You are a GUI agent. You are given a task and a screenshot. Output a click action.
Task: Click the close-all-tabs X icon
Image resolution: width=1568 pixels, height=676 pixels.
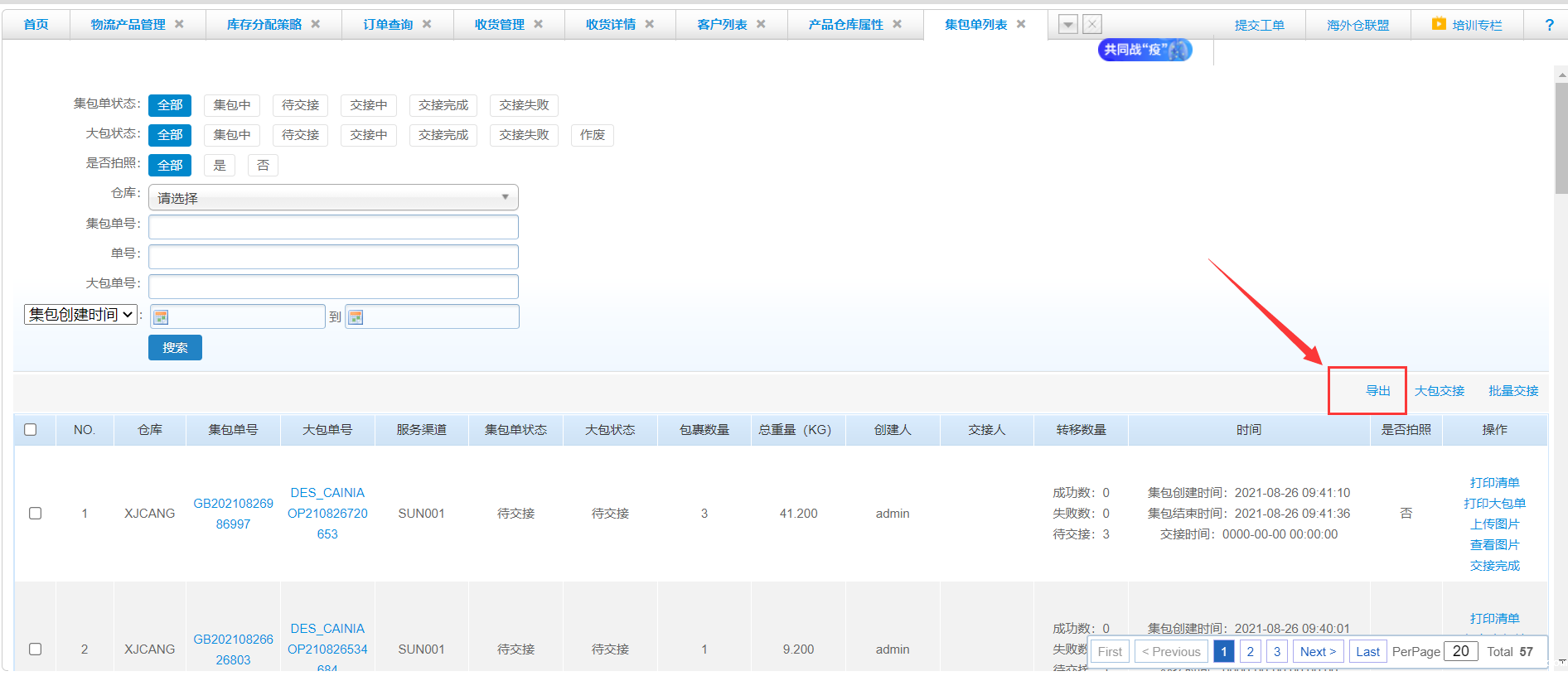click(x=1092, y=25)
